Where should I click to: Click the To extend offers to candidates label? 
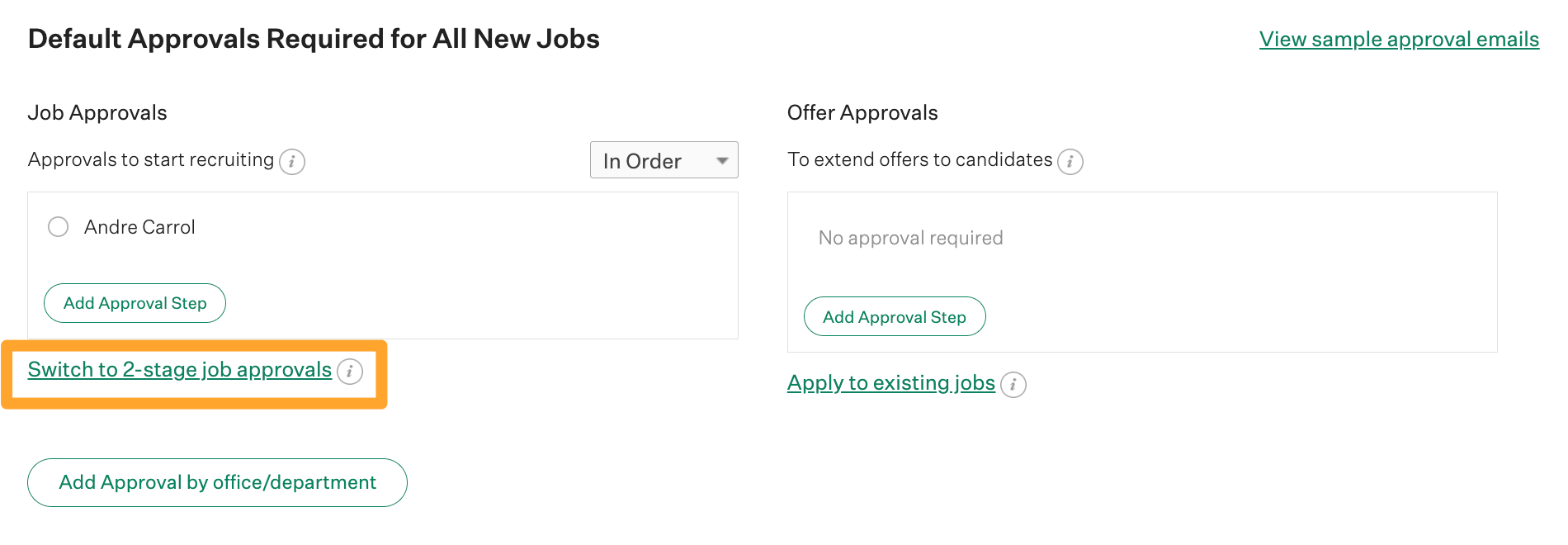919,160
